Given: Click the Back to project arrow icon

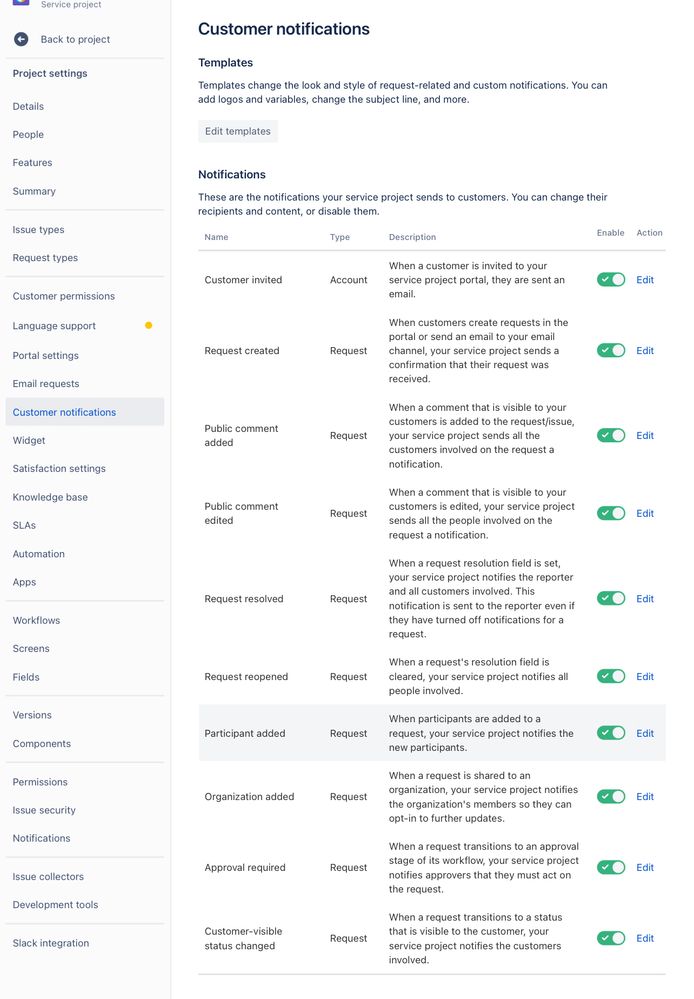Looking at the screenshot, I should tap(21, 40).
